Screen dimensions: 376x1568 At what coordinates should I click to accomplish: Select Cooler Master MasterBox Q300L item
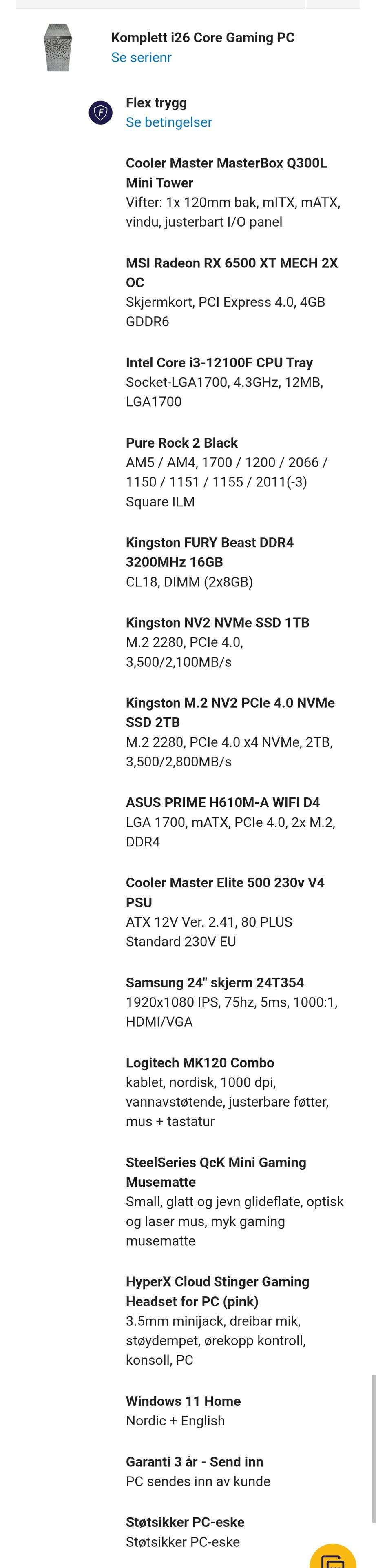(227, 173)
